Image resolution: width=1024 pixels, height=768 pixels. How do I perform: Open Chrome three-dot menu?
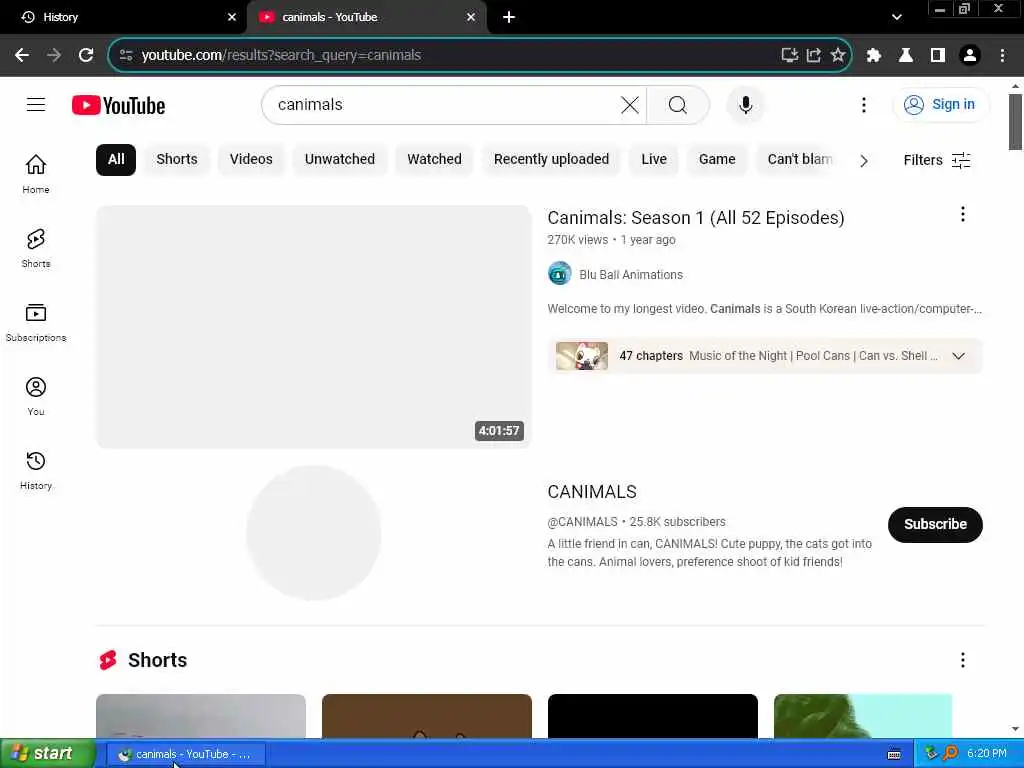(x=1002, y=55)
